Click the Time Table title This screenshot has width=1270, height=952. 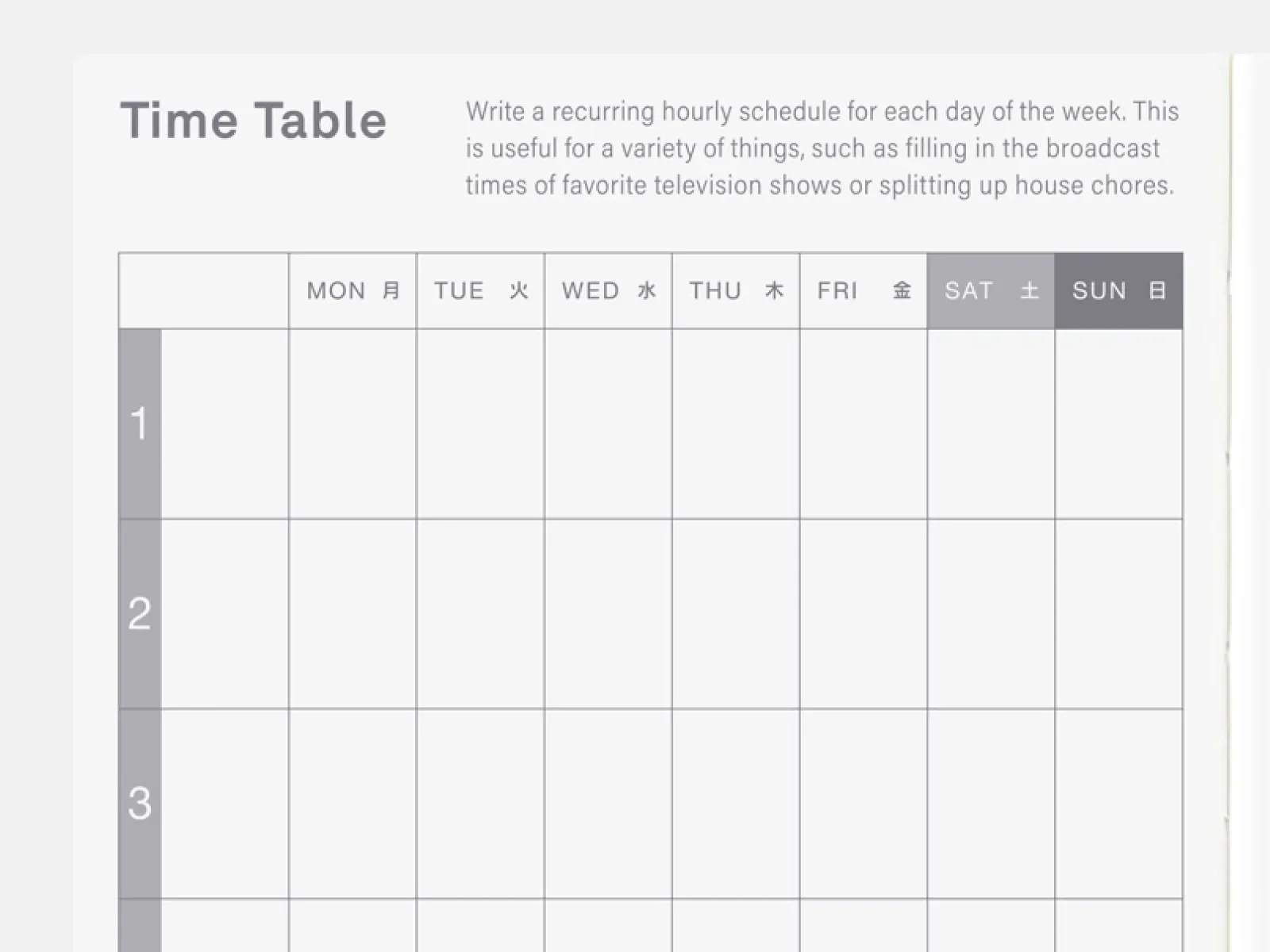(x=253, y=121)
